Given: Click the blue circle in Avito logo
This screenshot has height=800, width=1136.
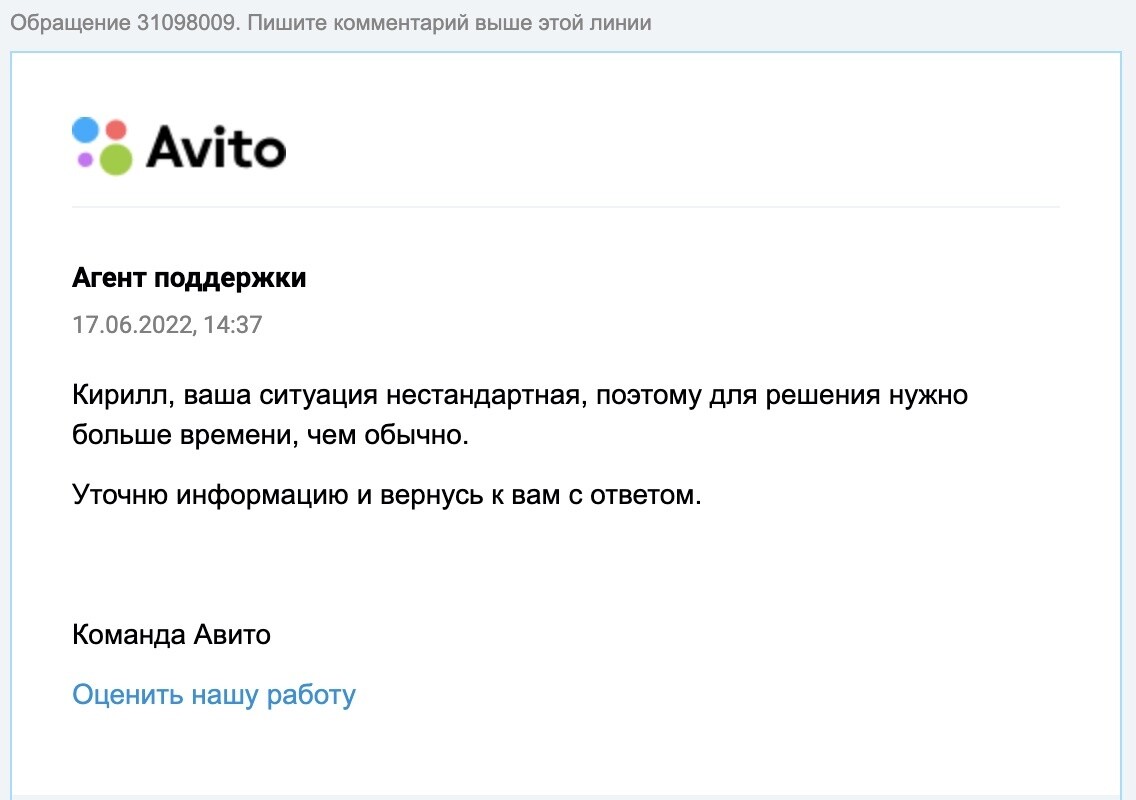Looking at the screenshot, I should [85, 130].
